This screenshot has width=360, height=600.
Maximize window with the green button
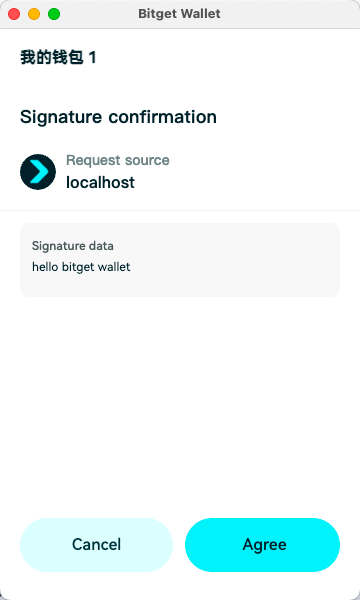coord(54,14)
